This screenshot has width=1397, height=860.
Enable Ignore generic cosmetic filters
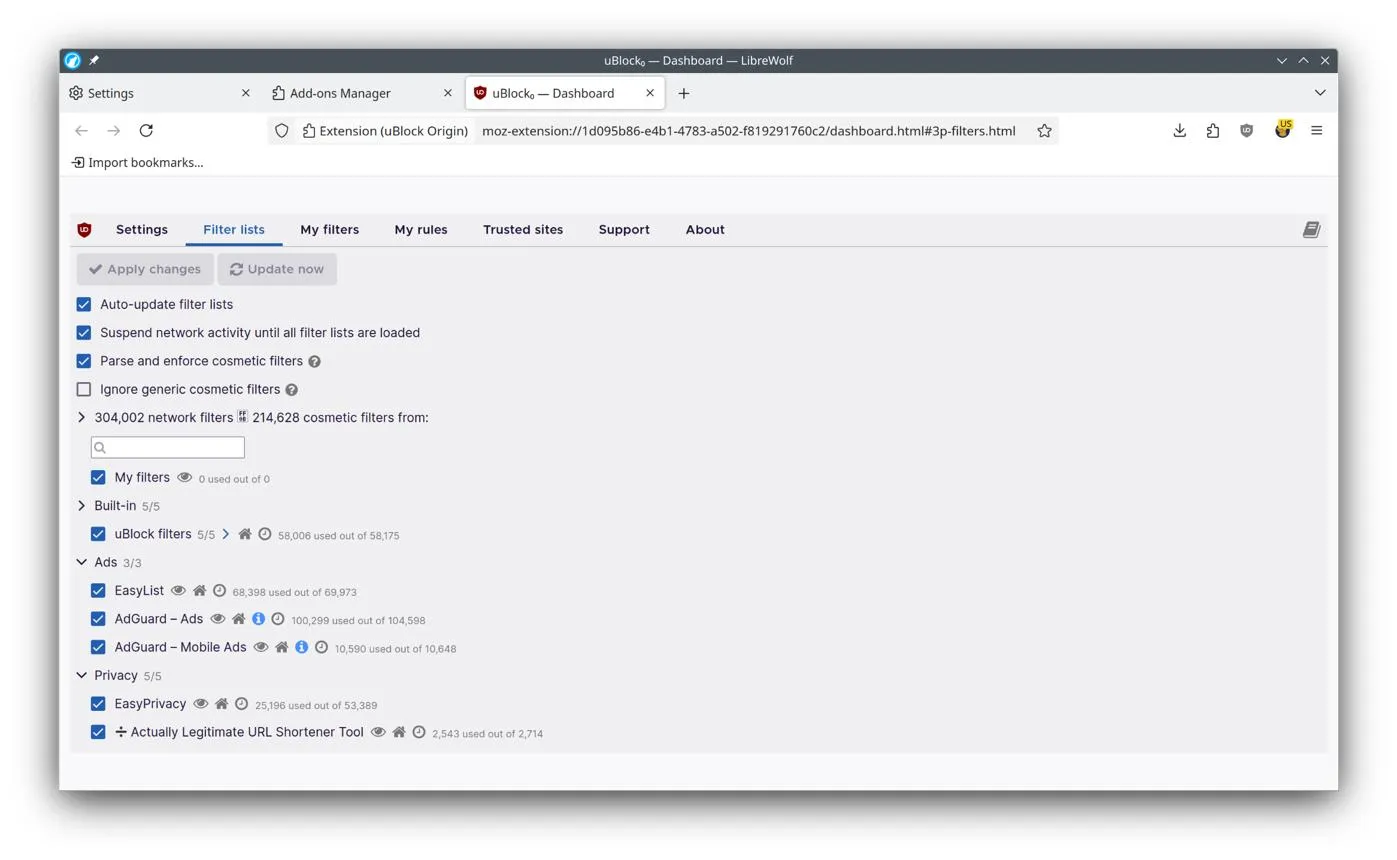click(x=84, y=389)
